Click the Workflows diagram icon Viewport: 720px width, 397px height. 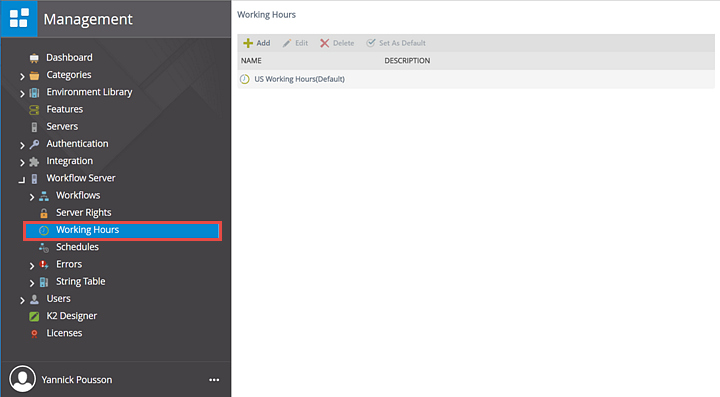coord(44,196)
